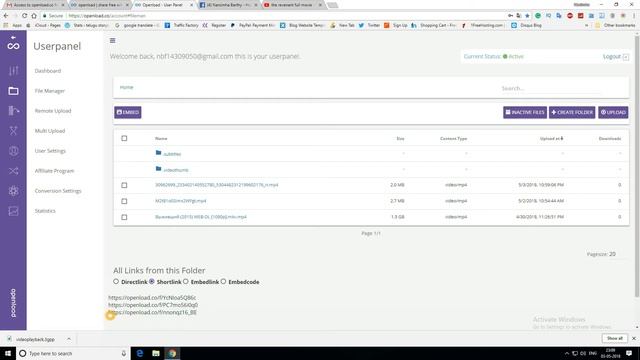The width and height of the screenshot is (640, 360).
Task: Click the Multi Upload sidebar icon
Action: coord(13,131)
